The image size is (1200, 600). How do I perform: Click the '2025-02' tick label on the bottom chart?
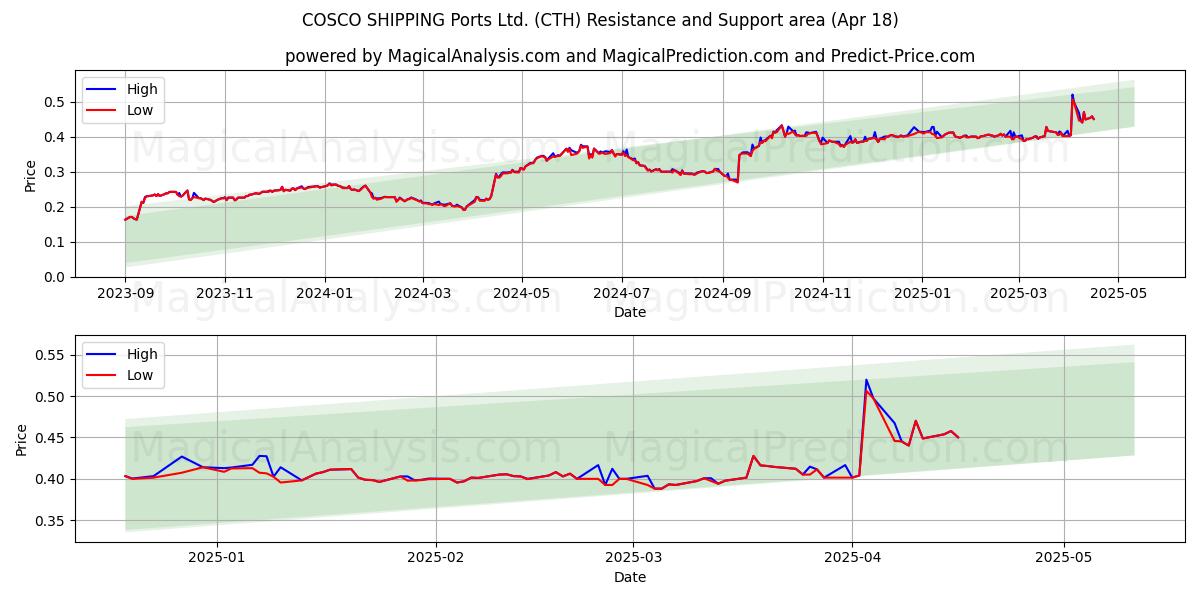(x=435, y=559)
